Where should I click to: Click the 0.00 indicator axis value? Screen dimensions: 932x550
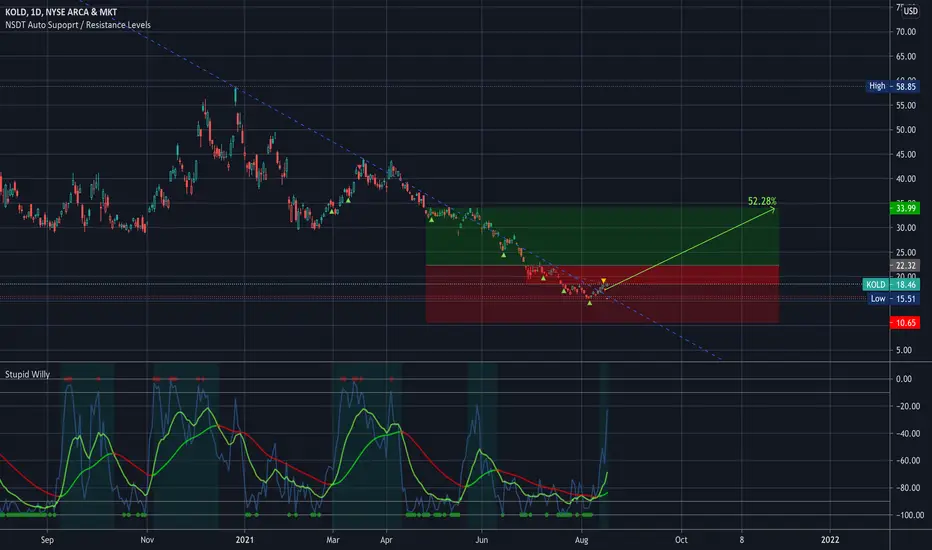(x=903, y=379)
